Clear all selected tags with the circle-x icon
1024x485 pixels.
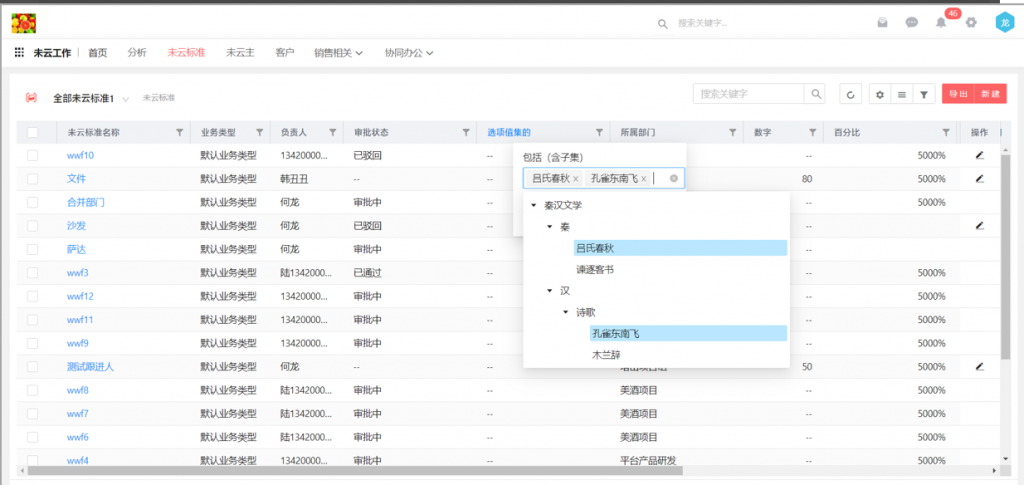[674, 179]
